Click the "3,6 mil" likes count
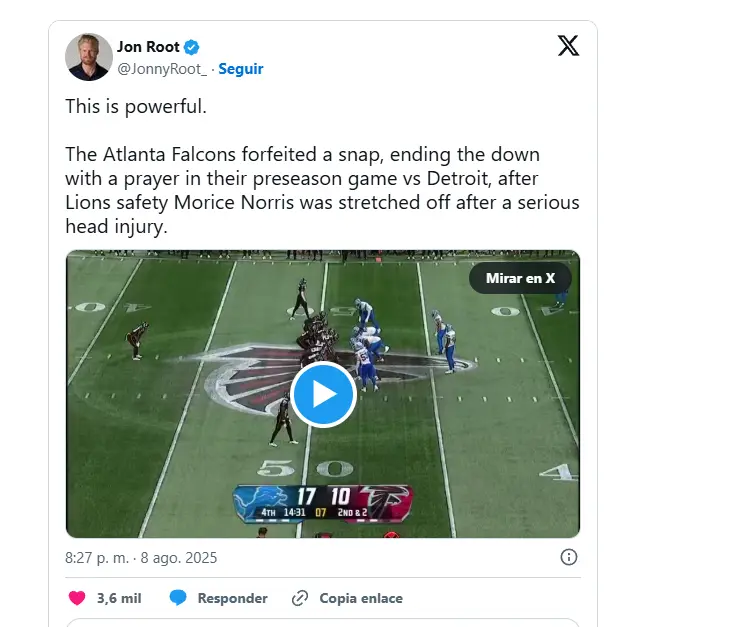The width and height of the screenshot is (752, 627). pyautogui.click(x=119, y=598)
